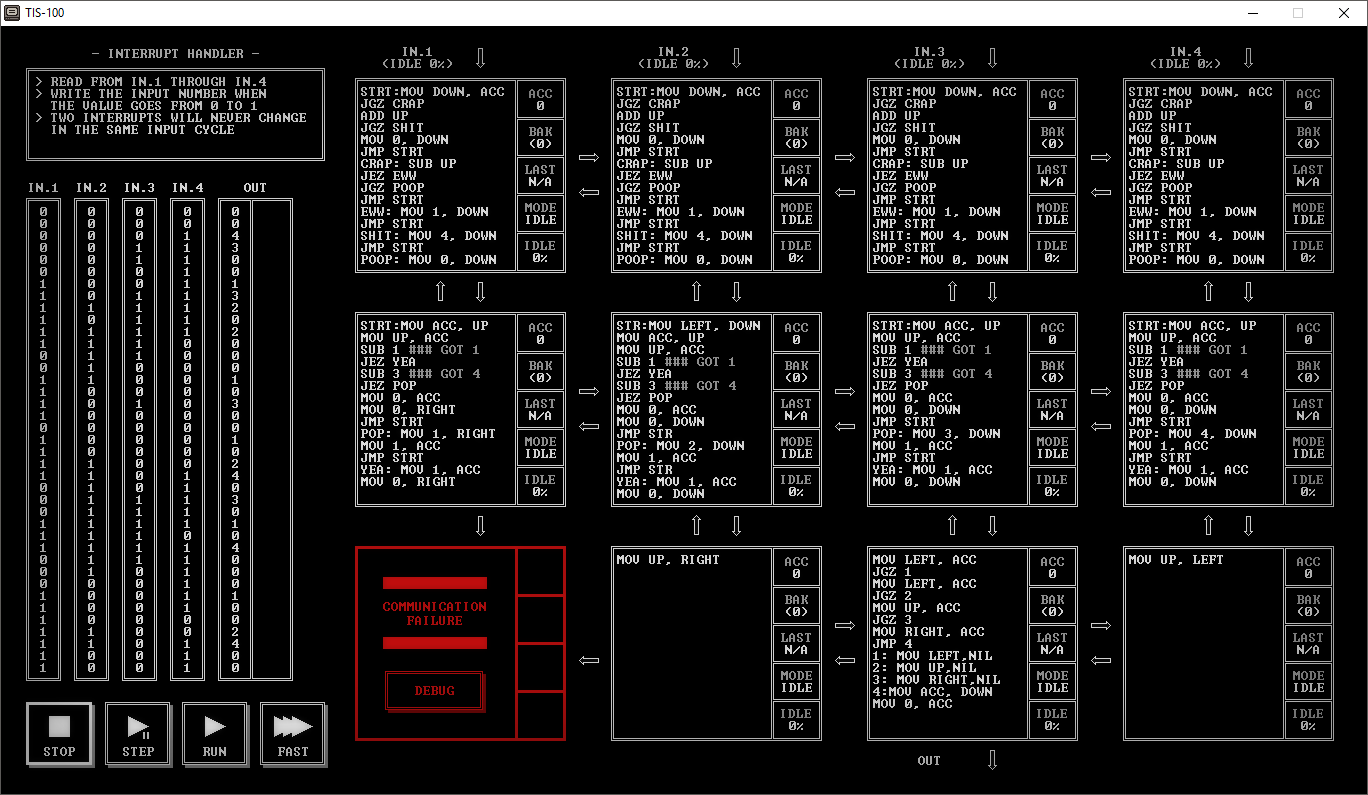Click the top-left node's ACC register

pos(540,99)
